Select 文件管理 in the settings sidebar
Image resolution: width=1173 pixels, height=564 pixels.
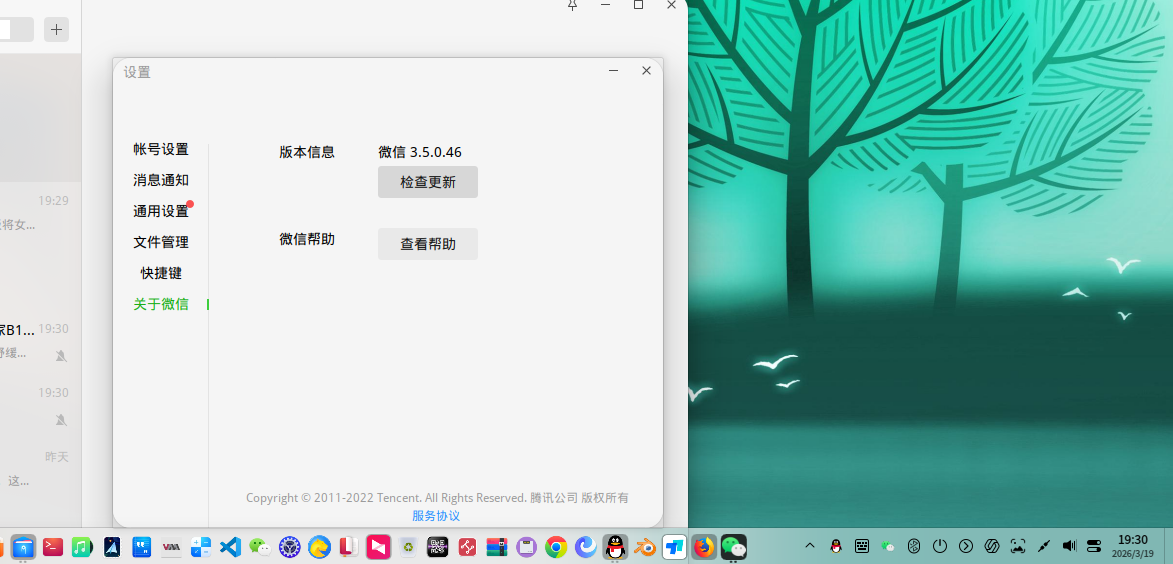coord(161,242)
